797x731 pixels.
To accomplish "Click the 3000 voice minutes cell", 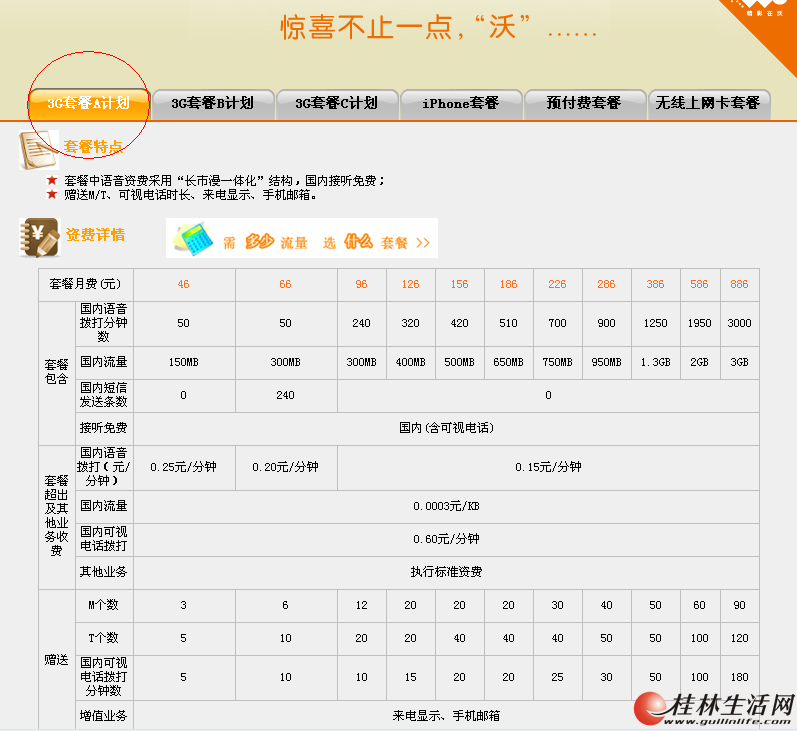I will [x=740, y=323].
